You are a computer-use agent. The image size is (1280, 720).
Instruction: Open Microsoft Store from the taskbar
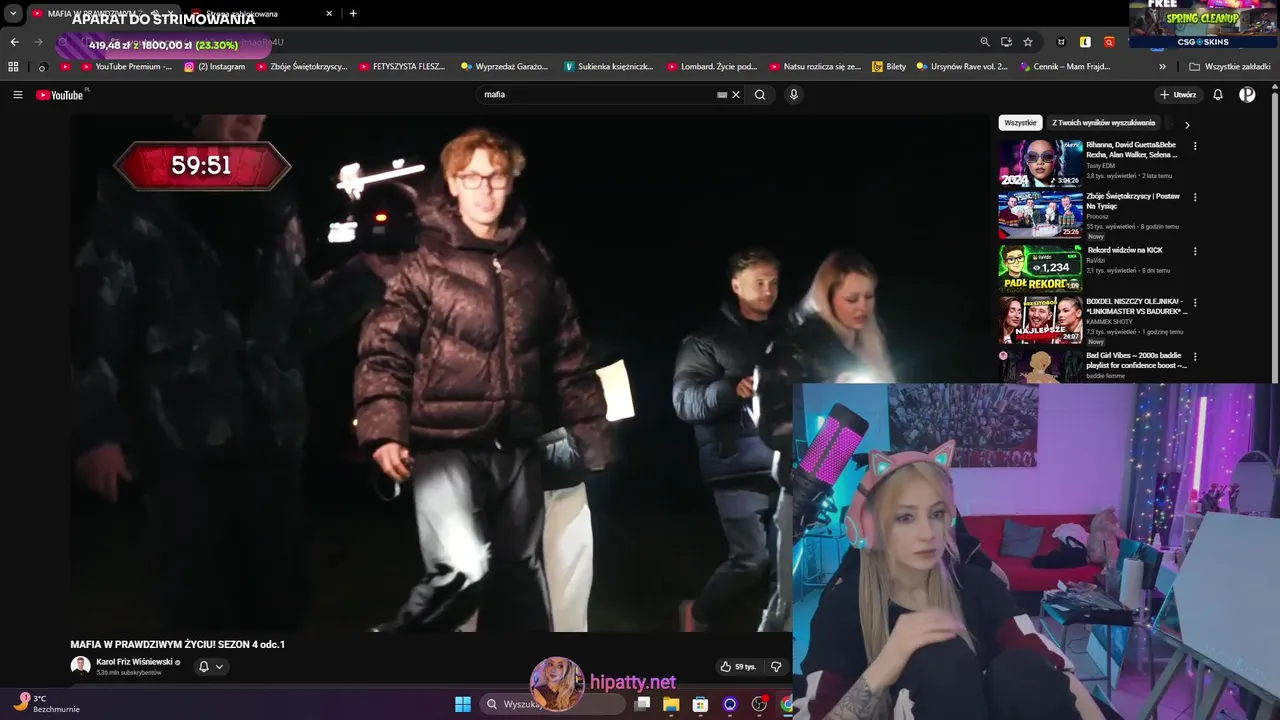[701, 704]
